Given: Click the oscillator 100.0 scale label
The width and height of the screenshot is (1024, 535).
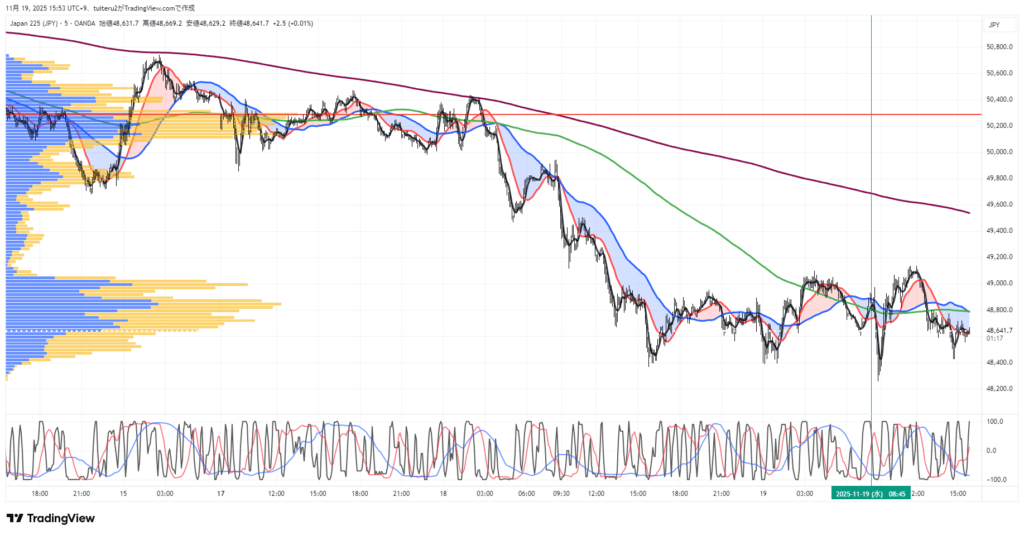Looking at the screenshot, I should [996, 422].
